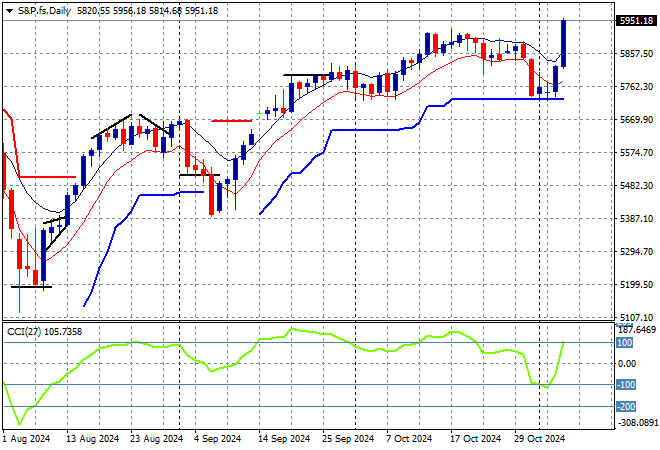
Task: Click the -308.0891 CCI scale value
Action: [637, 422]
